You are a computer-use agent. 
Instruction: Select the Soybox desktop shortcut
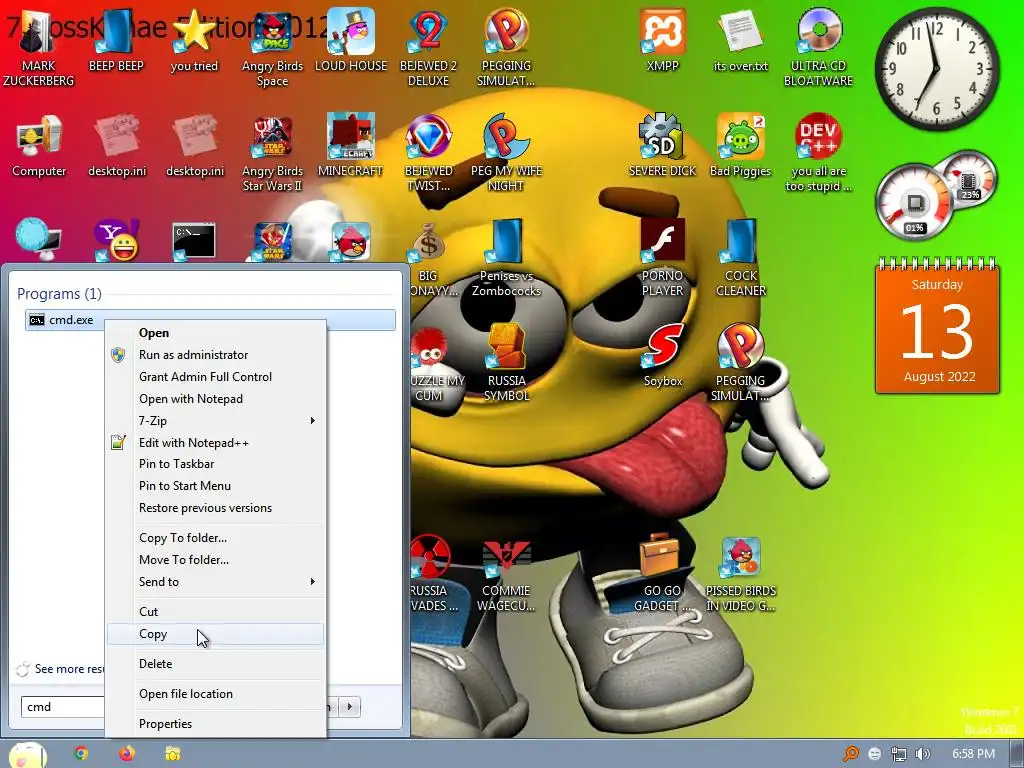tap(663, 356)
